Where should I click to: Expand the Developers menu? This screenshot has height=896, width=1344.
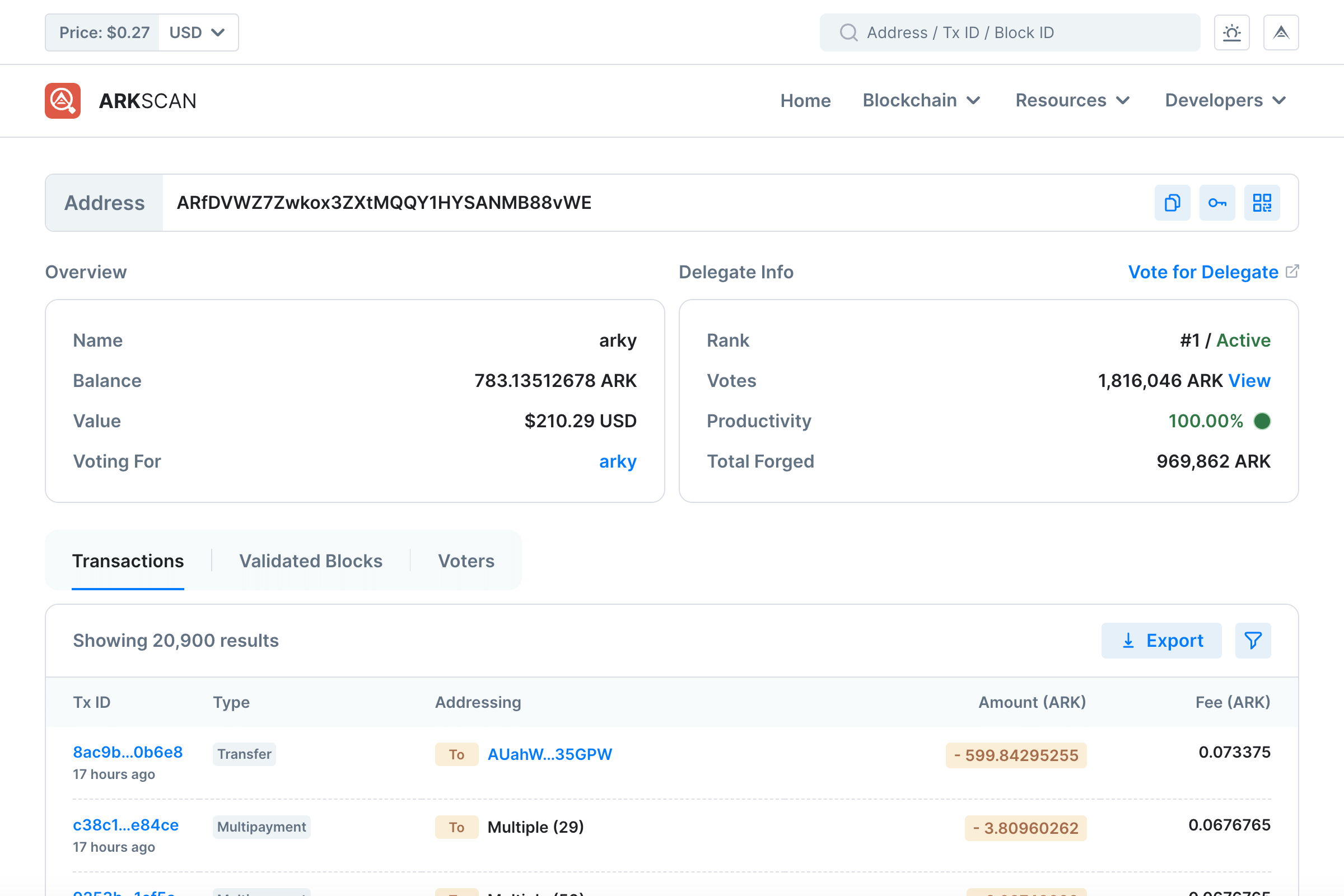(1225, 101)
